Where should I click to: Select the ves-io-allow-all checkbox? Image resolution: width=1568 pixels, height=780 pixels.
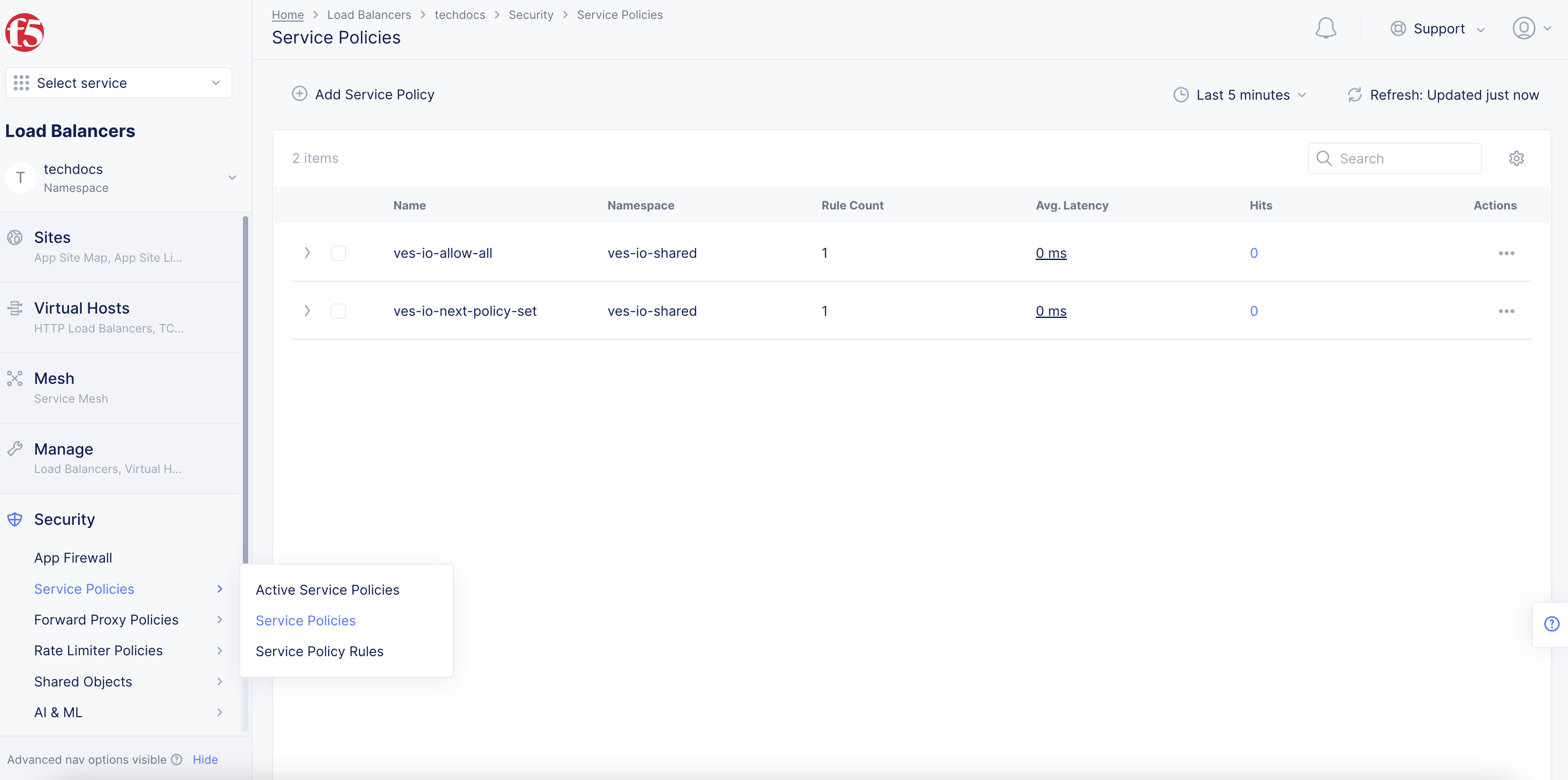338,253
